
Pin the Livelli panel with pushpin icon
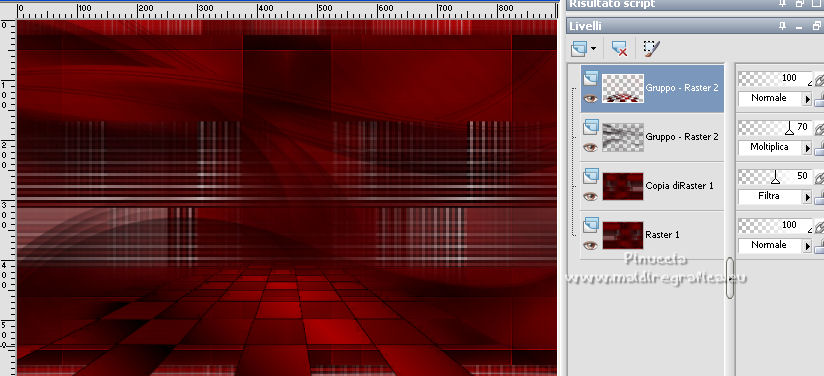click(x=782, y=25)
